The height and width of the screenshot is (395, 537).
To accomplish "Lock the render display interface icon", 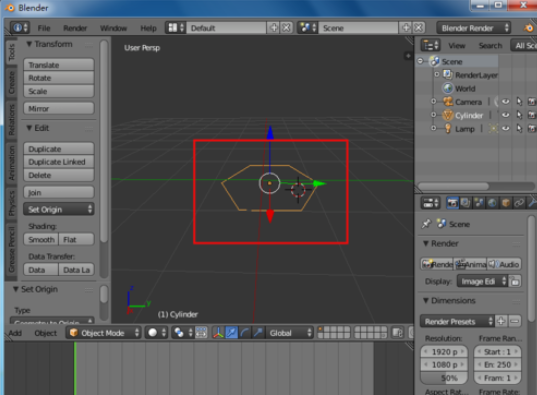I will click(x=514, y=281).
